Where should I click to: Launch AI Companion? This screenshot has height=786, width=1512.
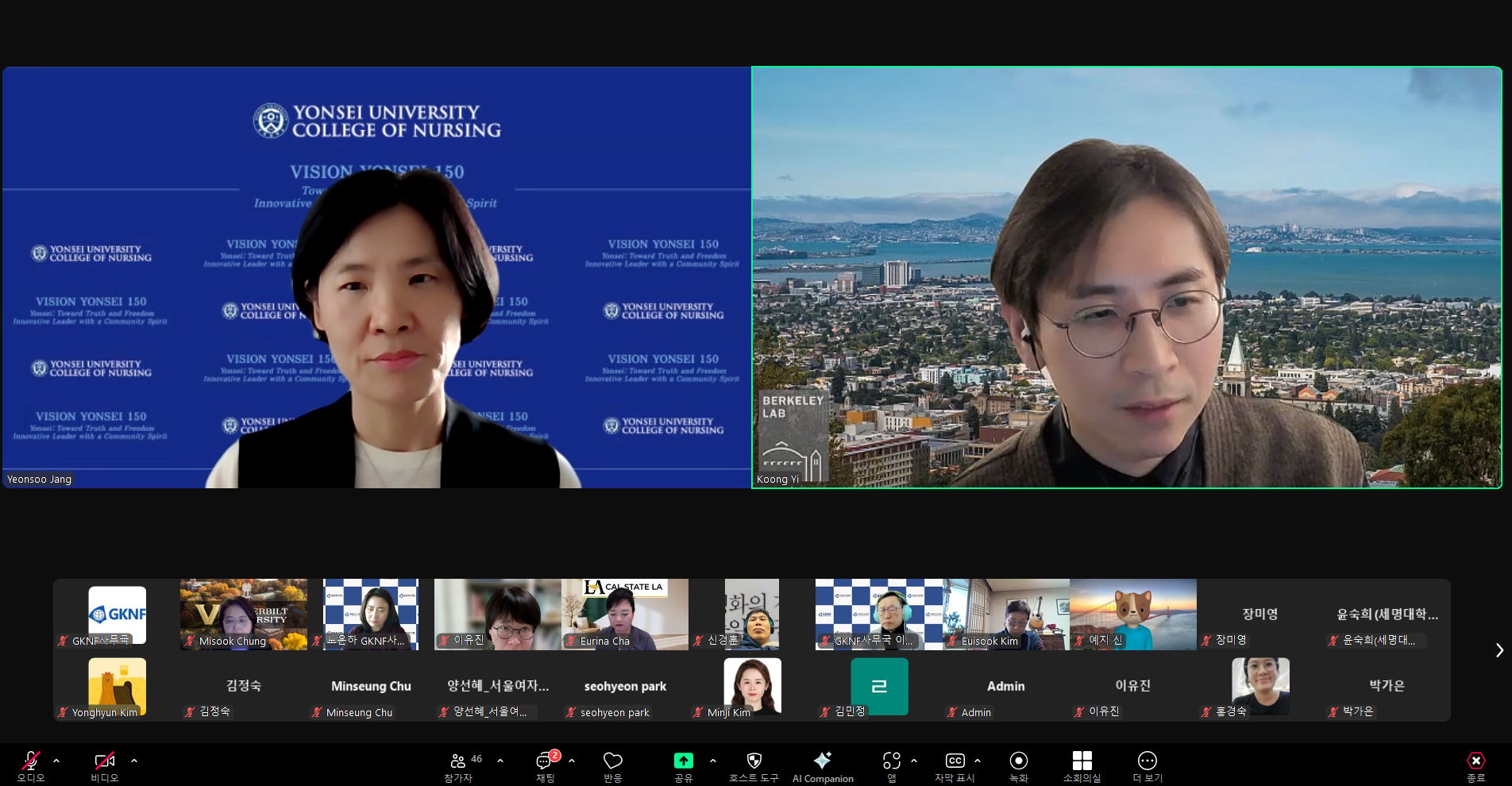pyautogui.click(x=823, y=765)
